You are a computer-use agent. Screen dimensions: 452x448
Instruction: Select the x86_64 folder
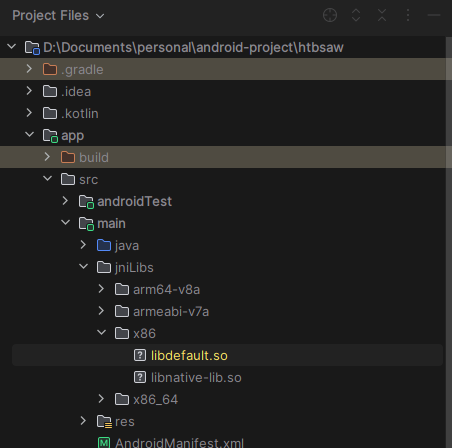[x=155, y=399]
